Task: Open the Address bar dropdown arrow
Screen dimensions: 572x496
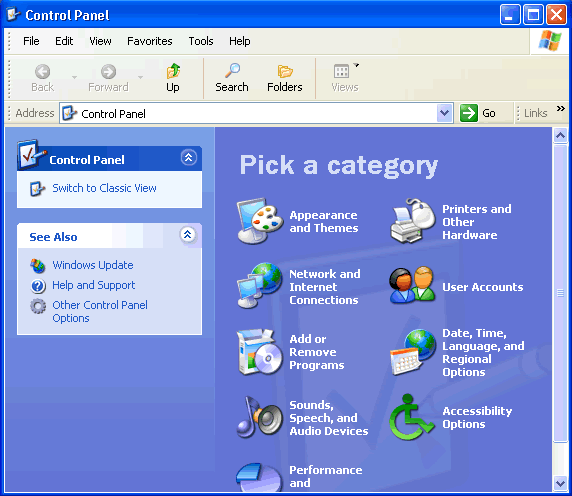Action: [x=444, y=113]
